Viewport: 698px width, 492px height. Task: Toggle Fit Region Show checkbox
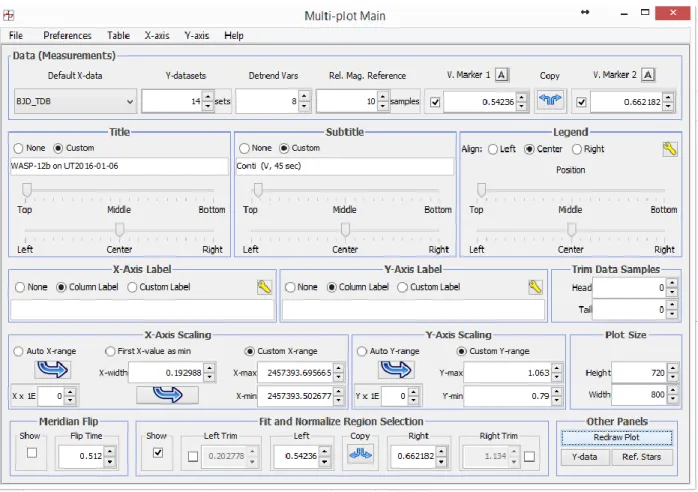point(158,453)
